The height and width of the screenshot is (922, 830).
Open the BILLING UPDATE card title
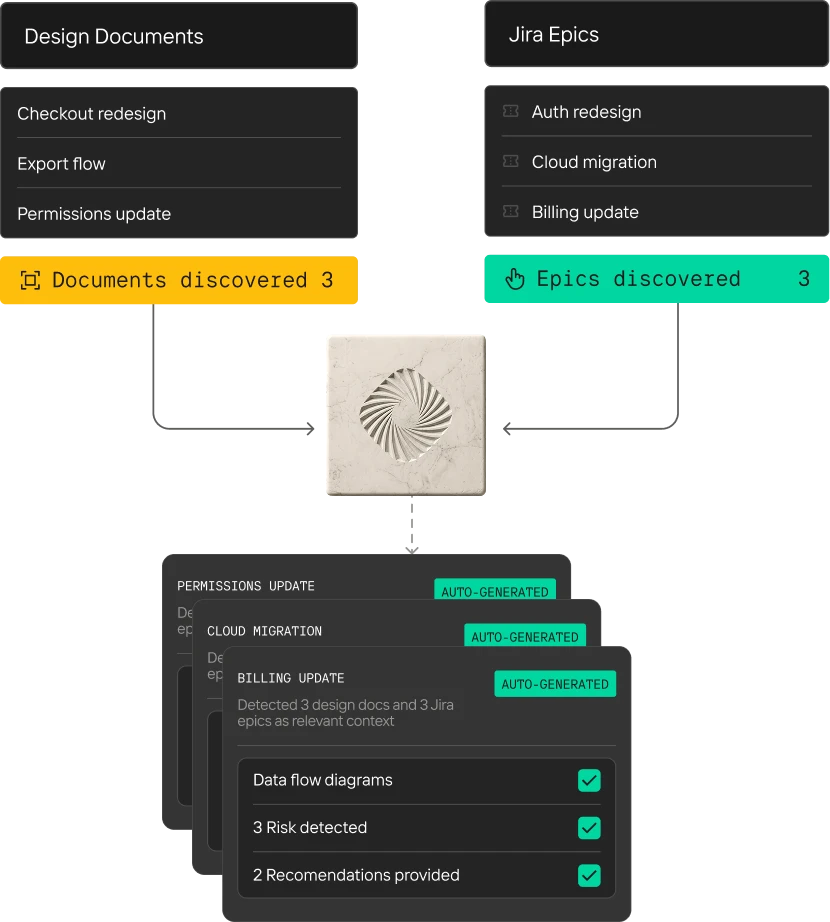click(291, 678)
